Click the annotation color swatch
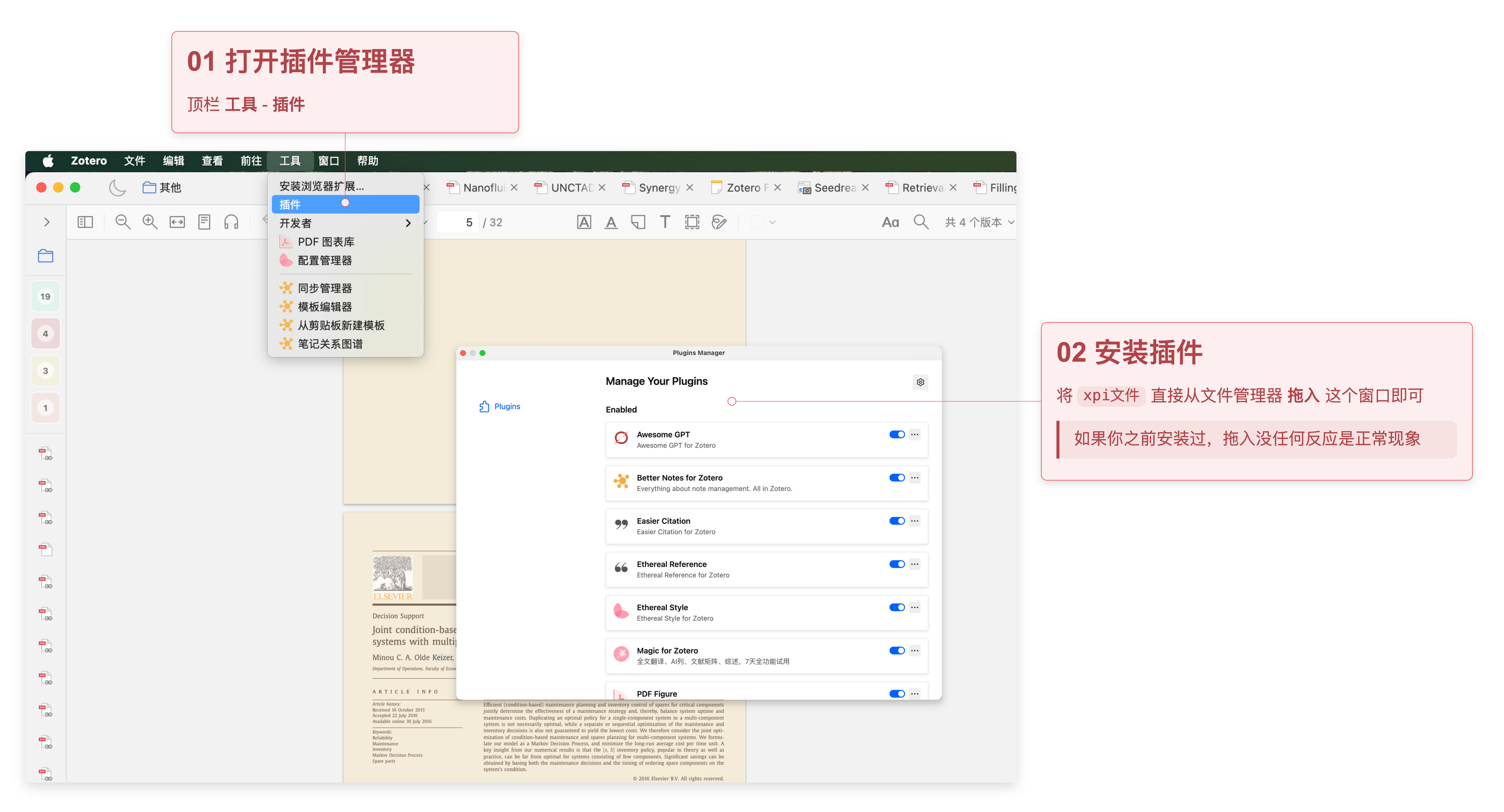This screenshot has height=812, width=1504. pos(757,222)
